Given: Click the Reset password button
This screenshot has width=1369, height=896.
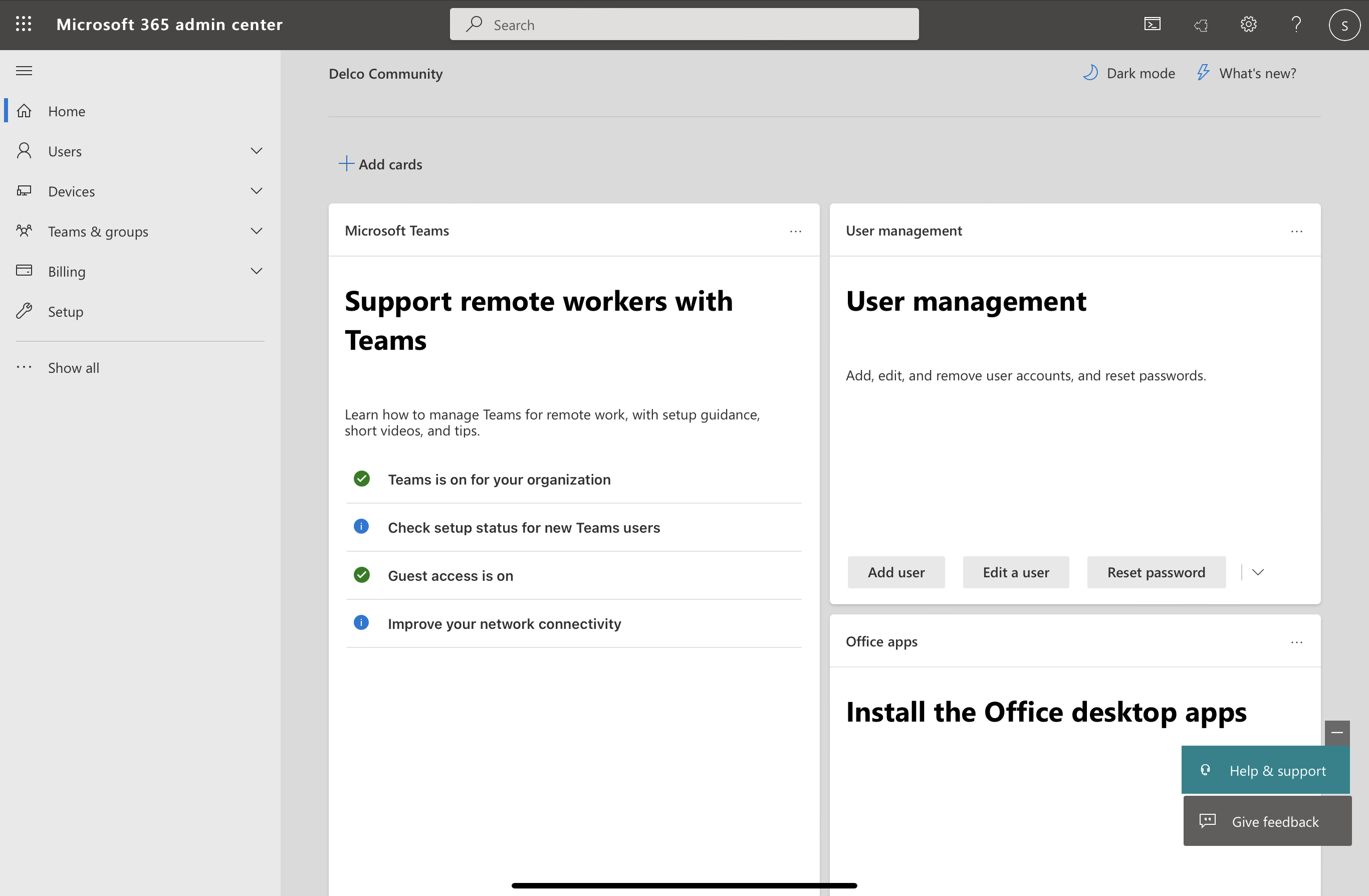Looking at the screenshot, I should pos(1156,572).
